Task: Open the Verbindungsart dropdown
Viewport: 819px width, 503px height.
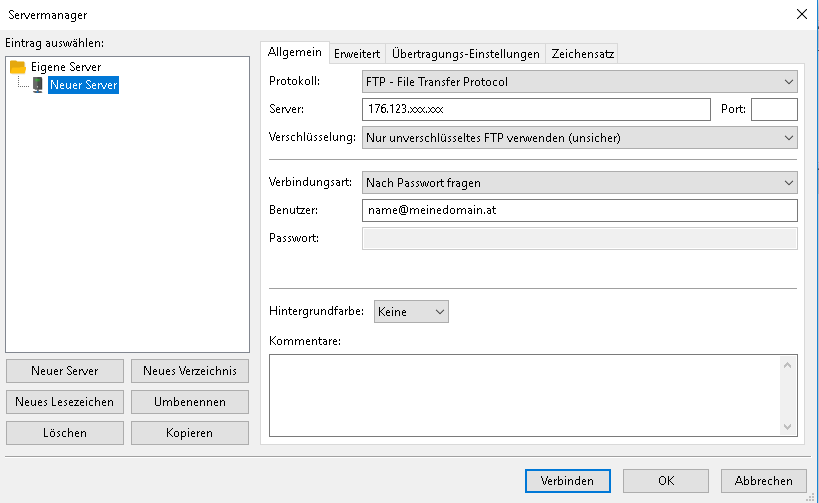Action: click(579, 182)
